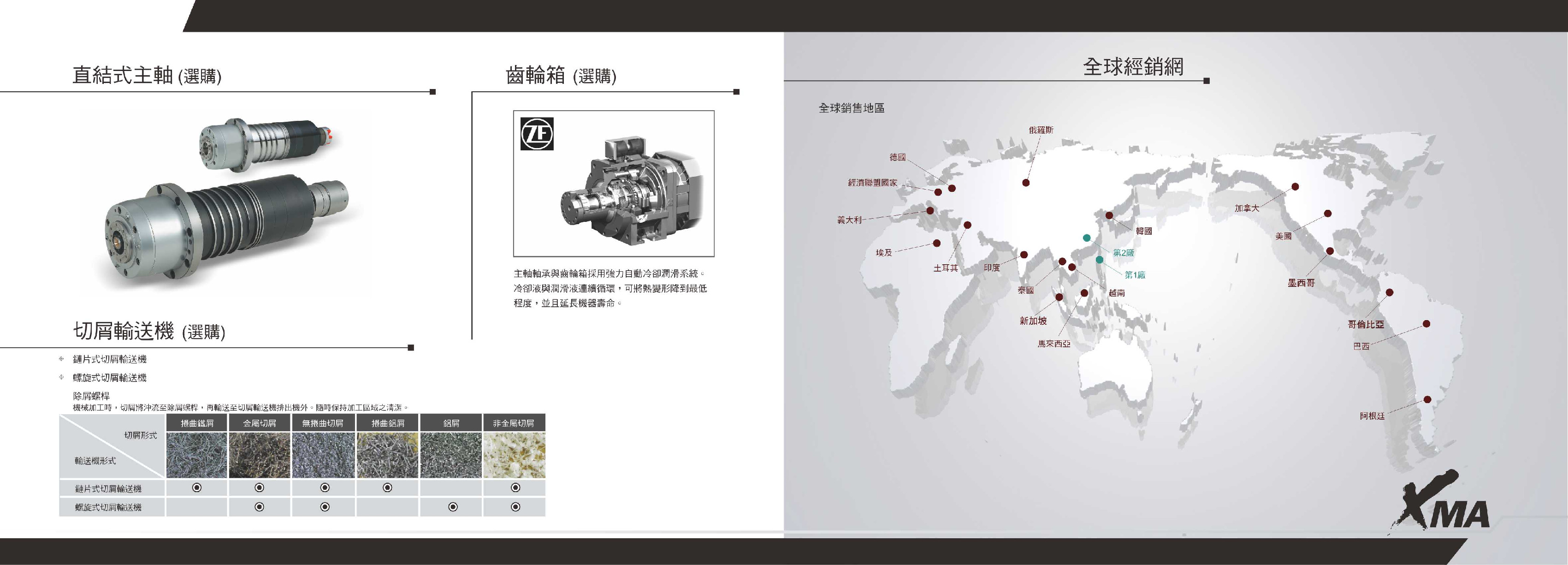Screen dimensions: 1568x565
Task: Click the 無捲曲切屑 column header
Action: pos(323,422)
